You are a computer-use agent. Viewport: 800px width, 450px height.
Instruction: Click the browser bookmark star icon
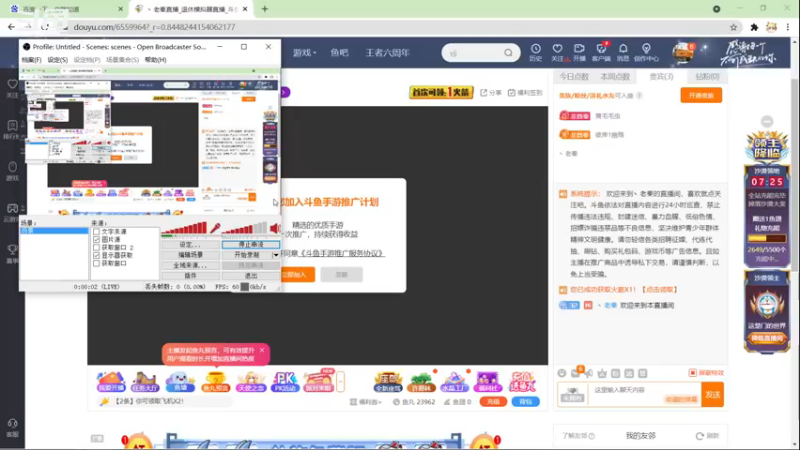point(733,27)
